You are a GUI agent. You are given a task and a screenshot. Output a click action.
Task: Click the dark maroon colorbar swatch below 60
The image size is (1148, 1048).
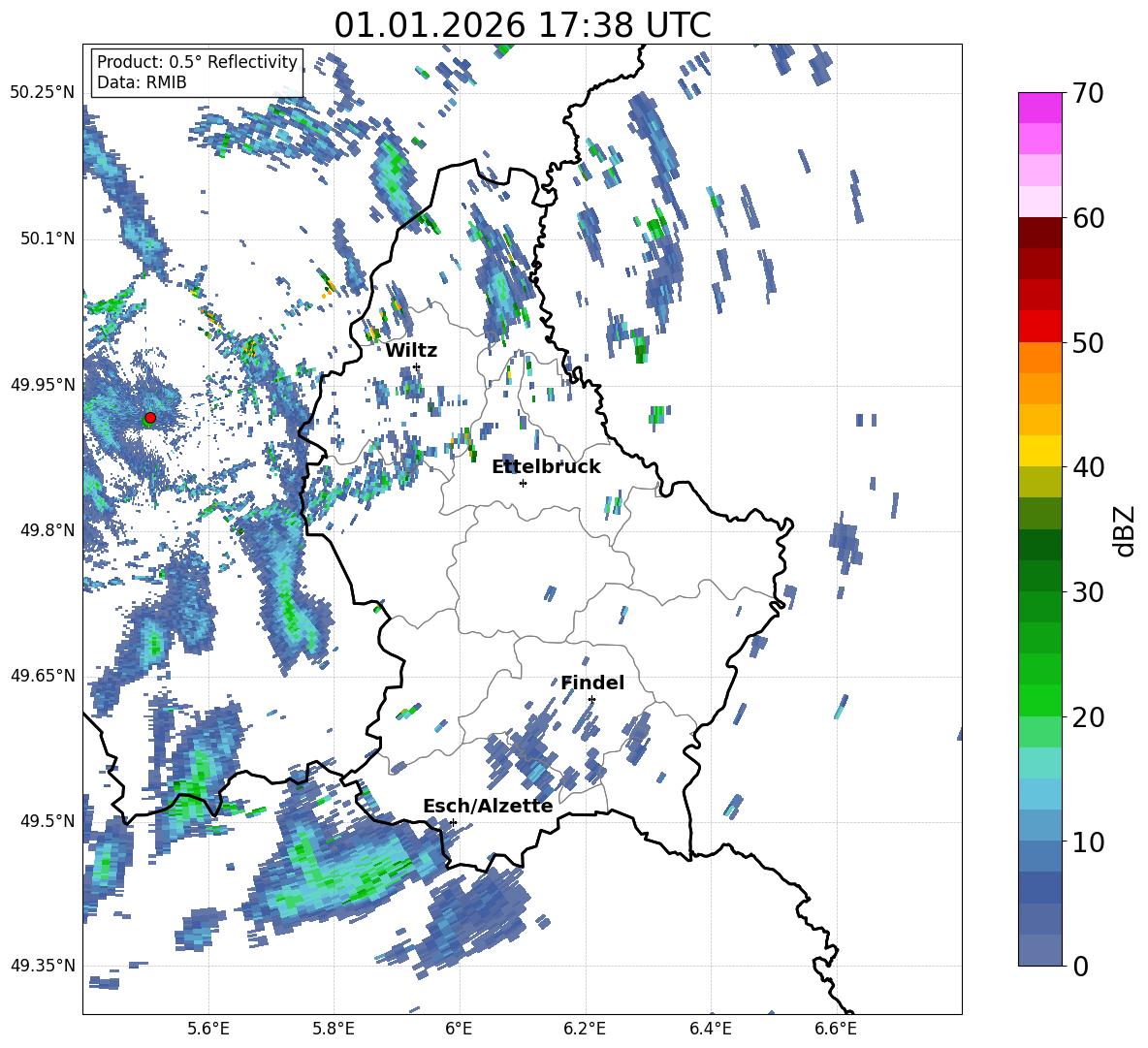[x=1039, y=233]
